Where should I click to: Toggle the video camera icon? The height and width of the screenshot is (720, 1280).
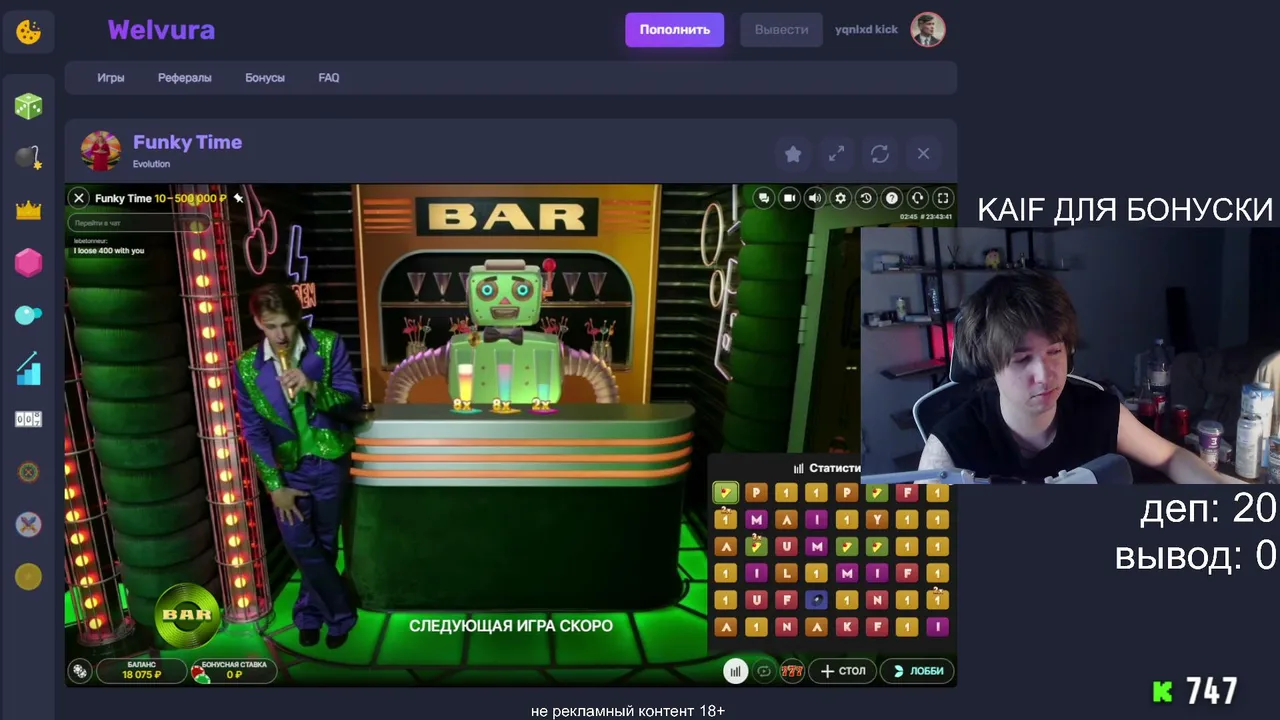(x=789, y=198)
